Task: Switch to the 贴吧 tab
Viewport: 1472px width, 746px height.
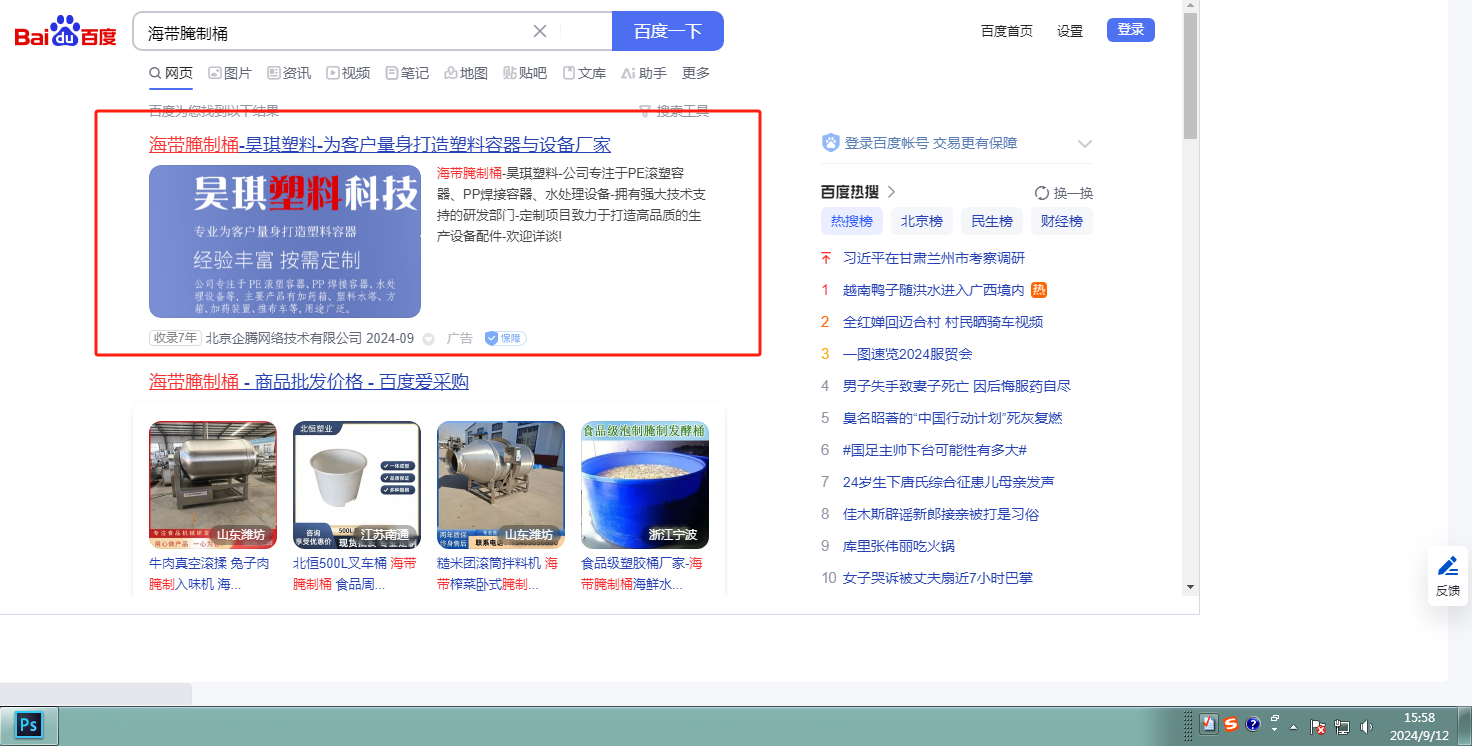Action: pos(525,73)
